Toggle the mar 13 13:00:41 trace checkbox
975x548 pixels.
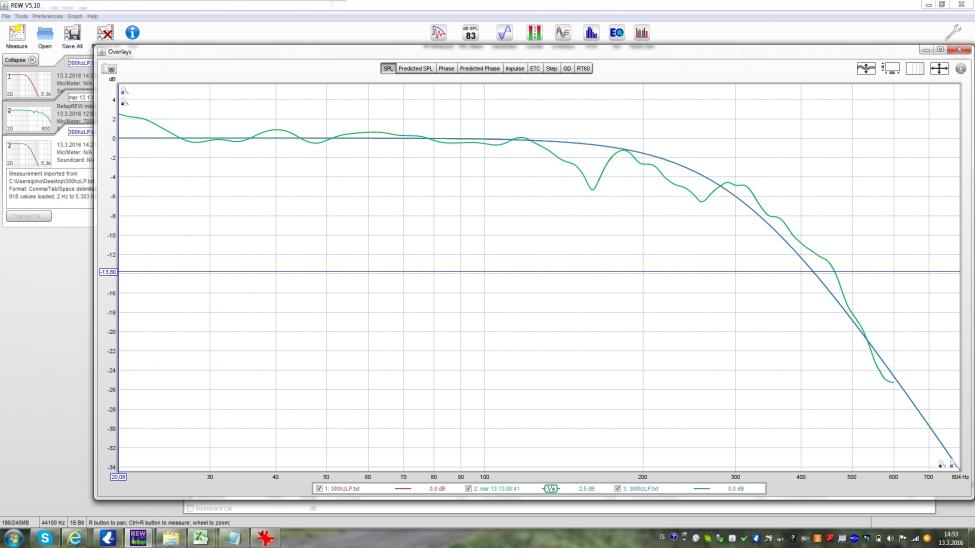click(469, 489)
